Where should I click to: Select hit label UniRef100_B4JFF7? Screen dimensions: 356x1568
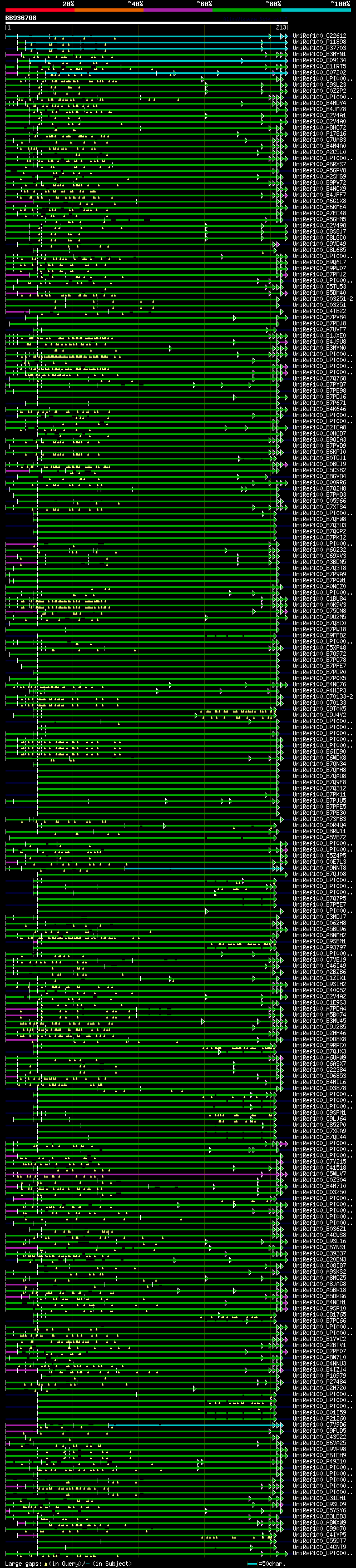319,195
